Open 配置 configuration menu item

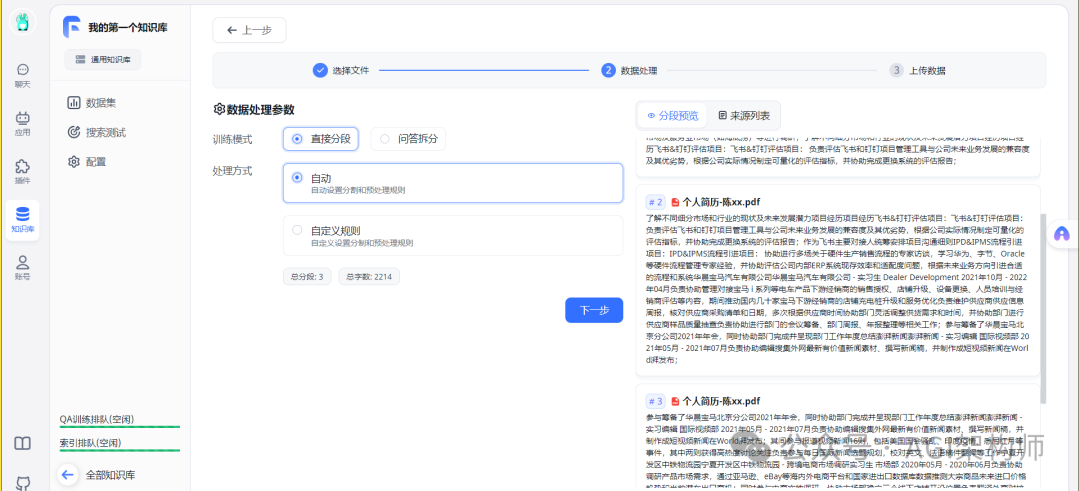tap(87, 162)
